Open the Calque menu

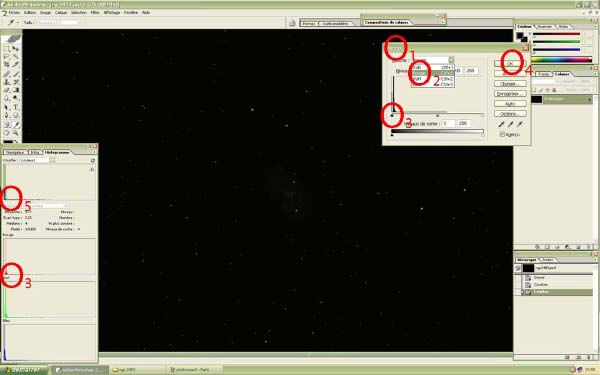(x=61, y=13)
